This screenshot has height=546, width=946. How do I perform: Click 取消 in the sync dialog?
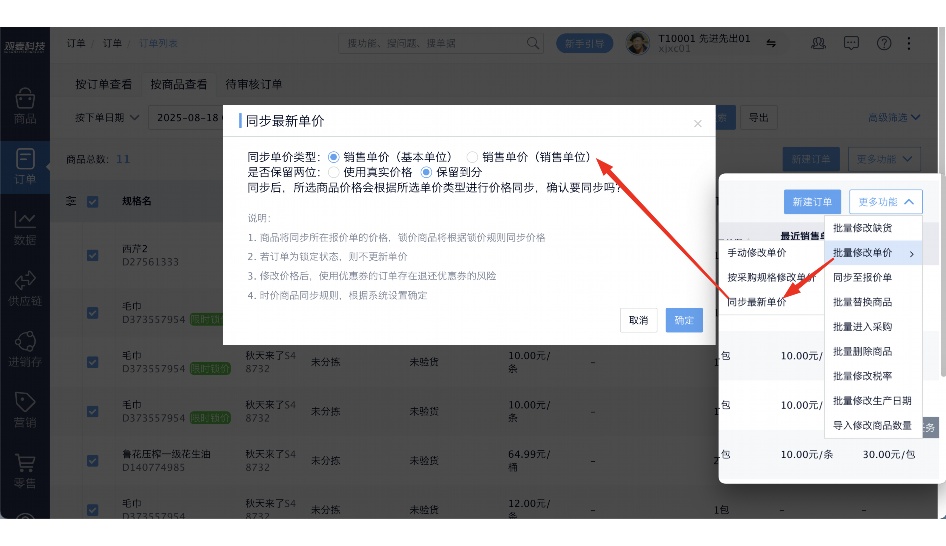638,320
